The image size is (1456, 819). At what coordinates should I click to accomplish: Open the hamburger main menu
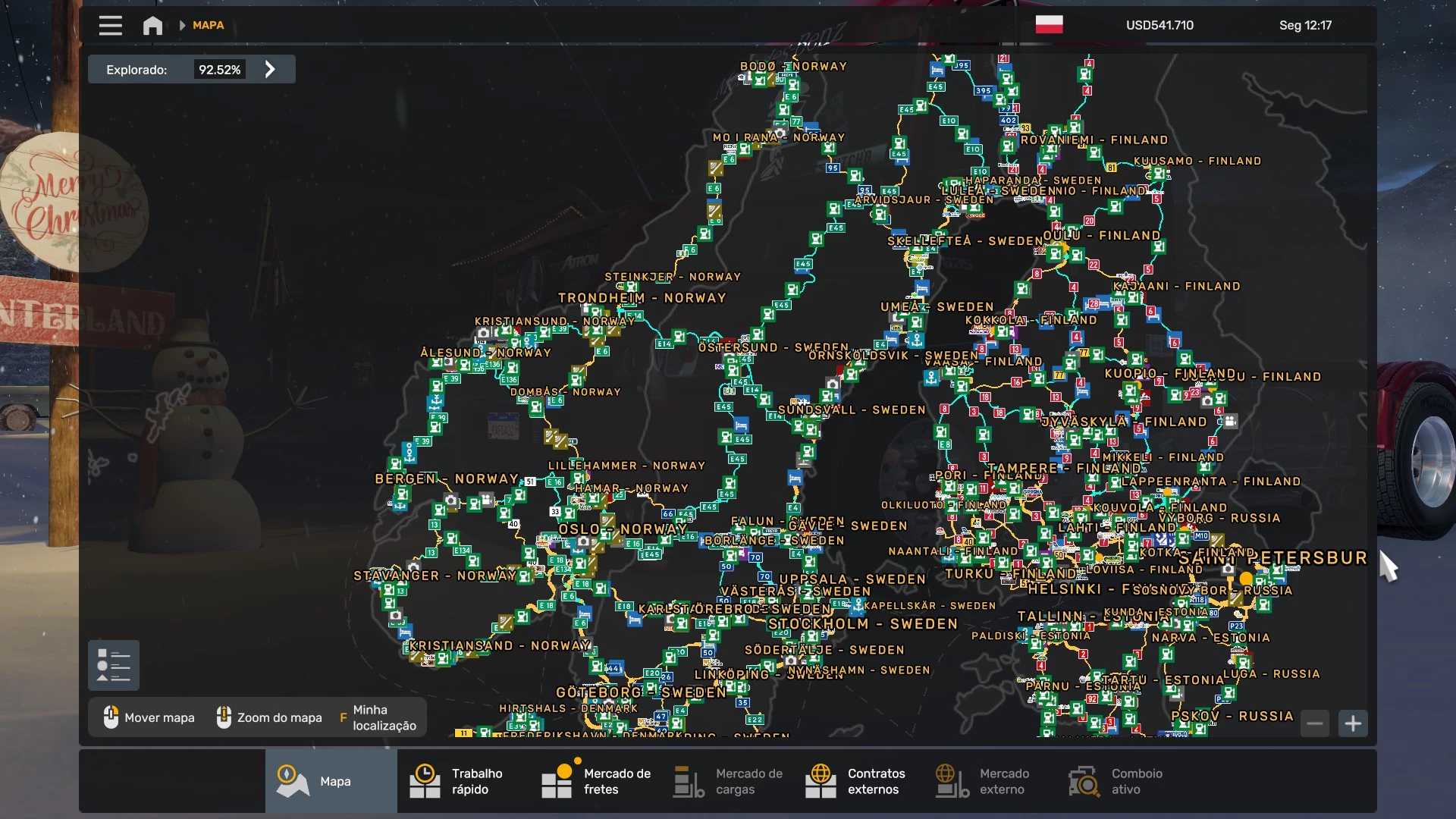pyautogui.click(x=110, y=25)
